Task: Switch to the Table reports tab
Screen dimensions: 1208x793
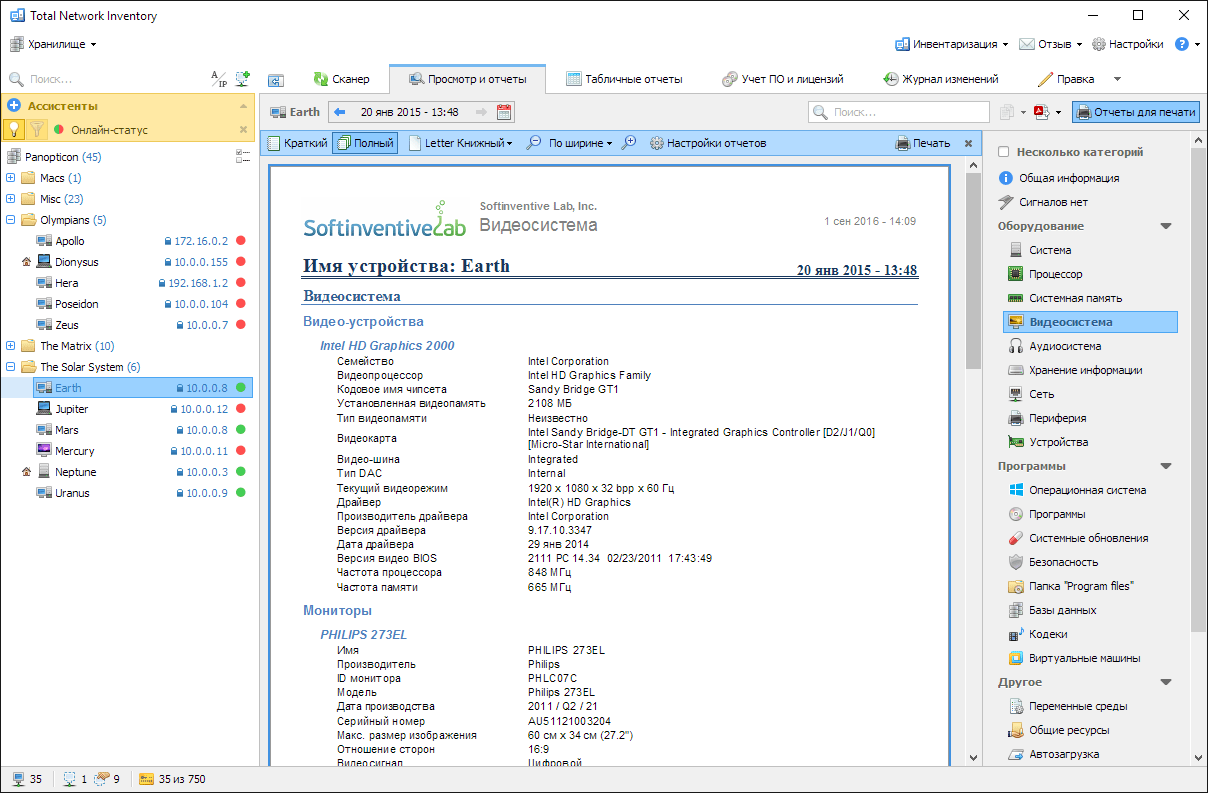Action: (623, 79)
